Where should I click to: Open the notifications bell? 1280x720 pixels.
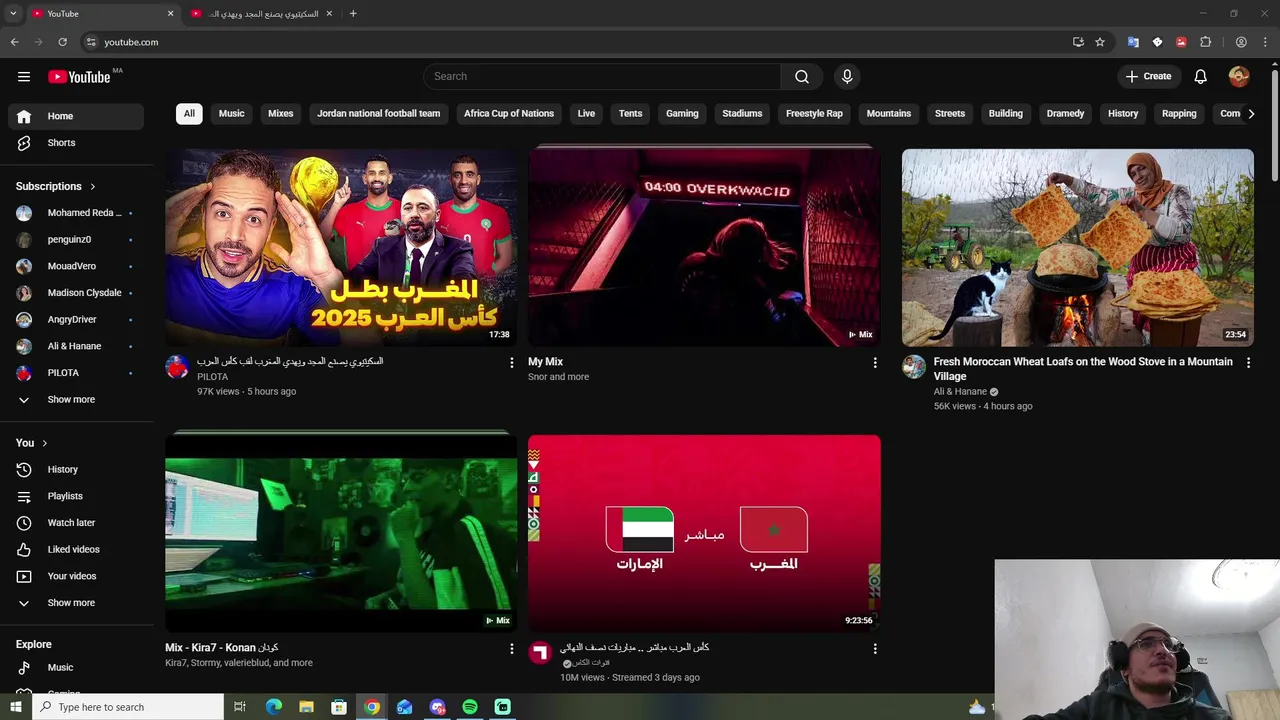point(1201,76)
